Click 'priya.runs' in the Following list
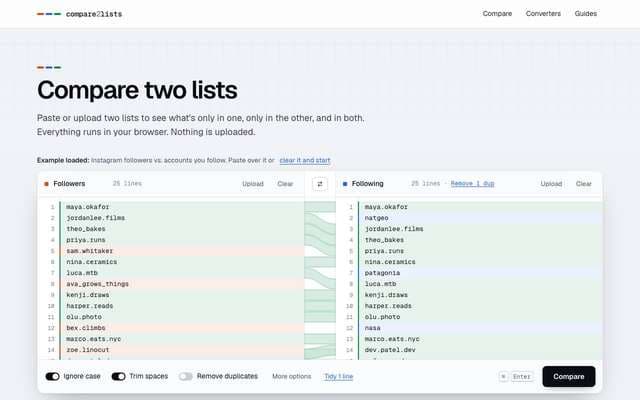This screenshot has height=400, width=640. tap(384, 251)
